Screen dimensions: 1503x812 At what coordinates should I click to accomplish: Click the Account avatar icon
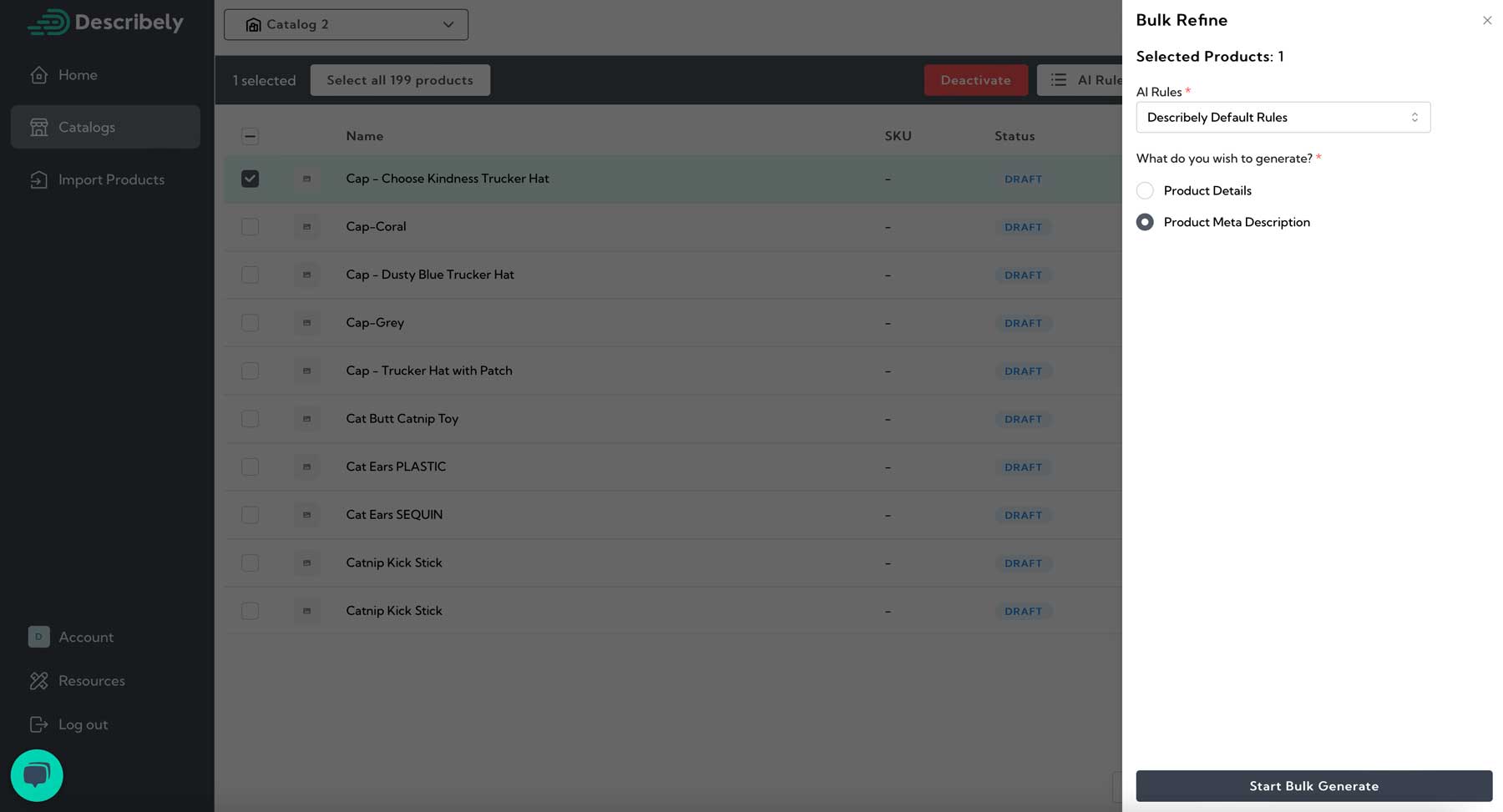(x=38, y=637)
